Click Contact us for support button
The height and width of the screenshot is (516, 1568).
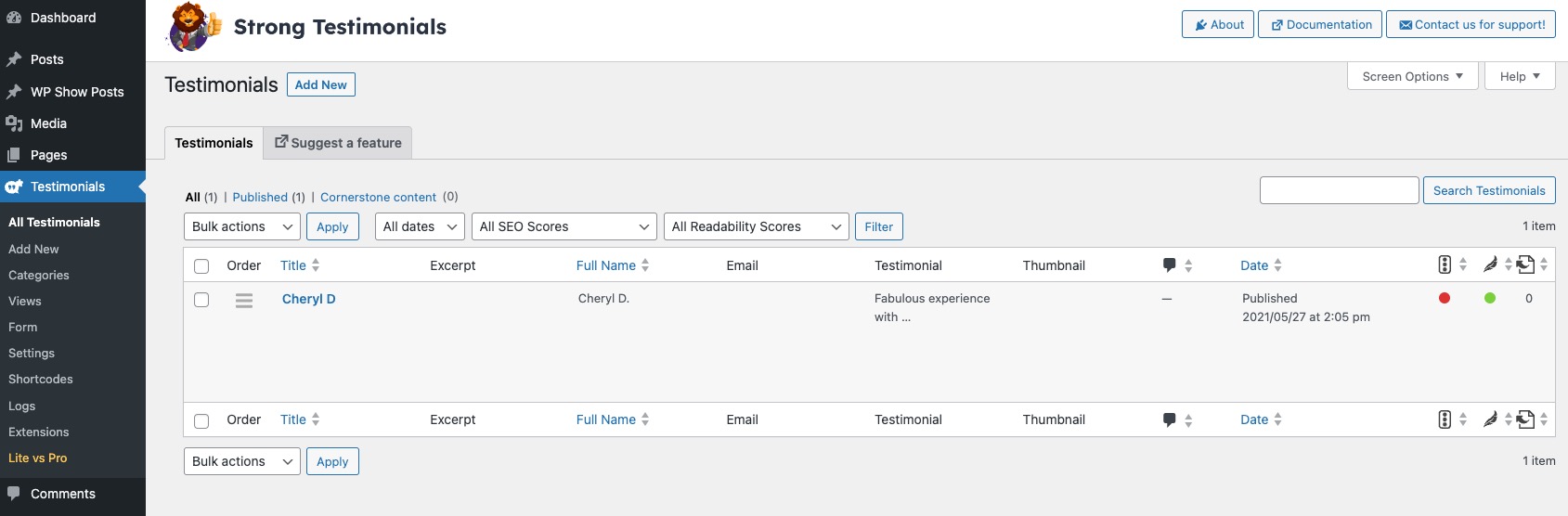click(1471, 25)
